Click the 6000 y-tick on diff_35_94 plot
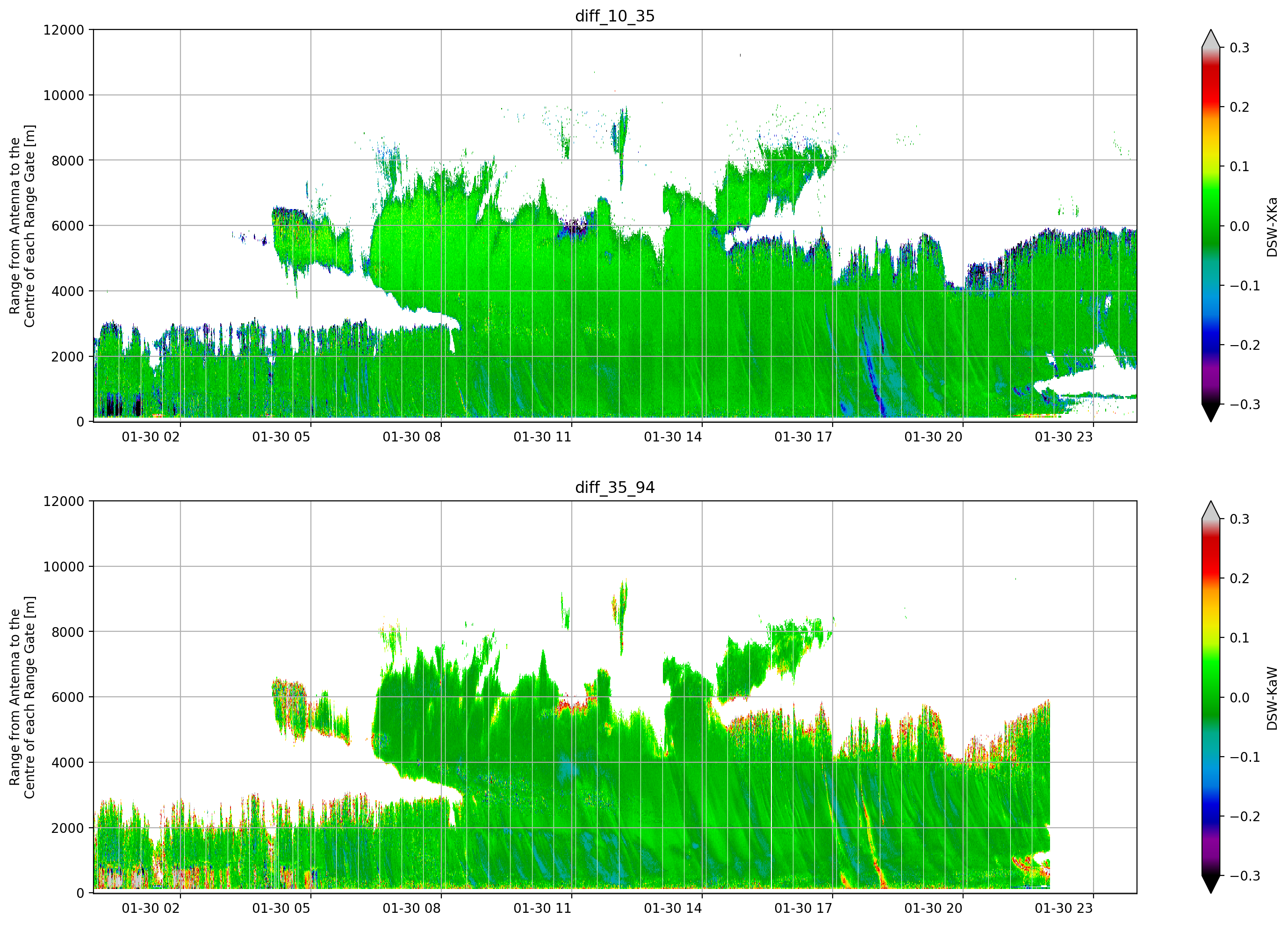 [68, 698]
